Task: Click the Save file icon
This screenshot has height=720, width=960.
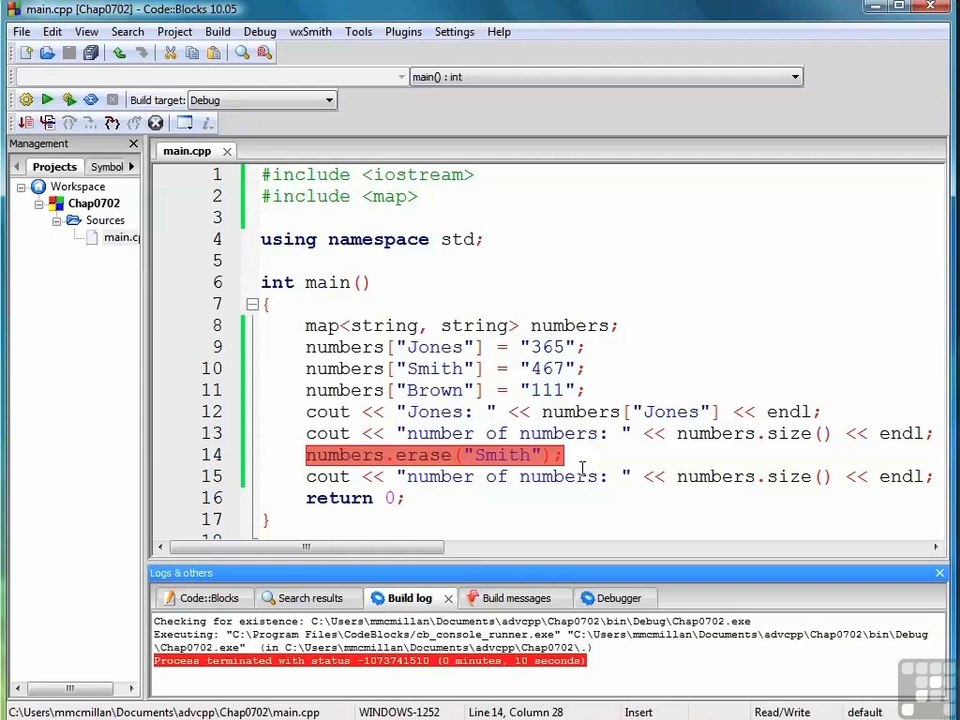Action: 69,53
